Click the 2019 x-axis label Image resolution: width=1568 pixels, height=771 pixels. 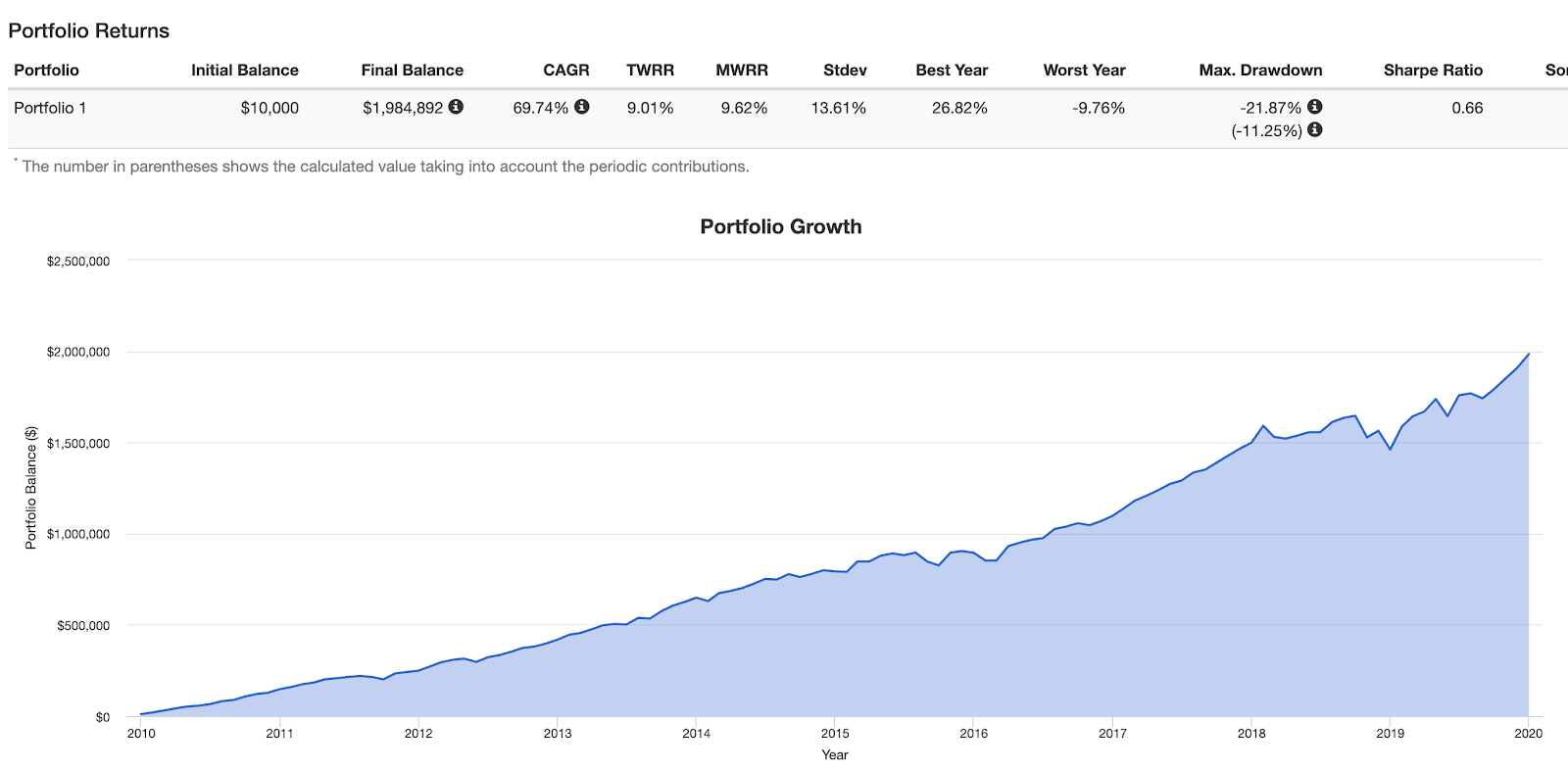[x=1390, y=733]
